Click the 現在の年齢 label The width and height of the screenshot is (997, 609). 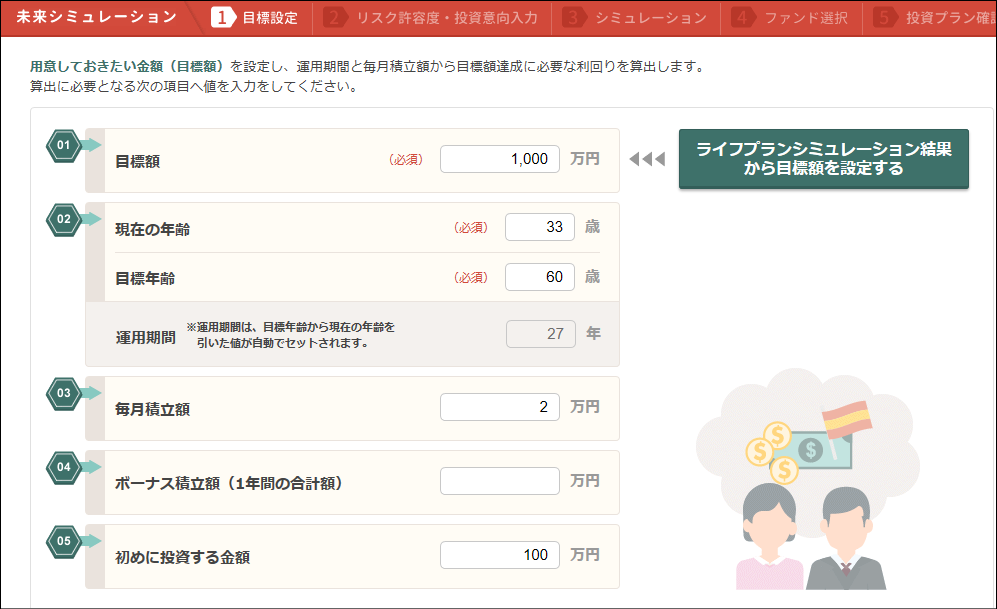coord(153,229)
